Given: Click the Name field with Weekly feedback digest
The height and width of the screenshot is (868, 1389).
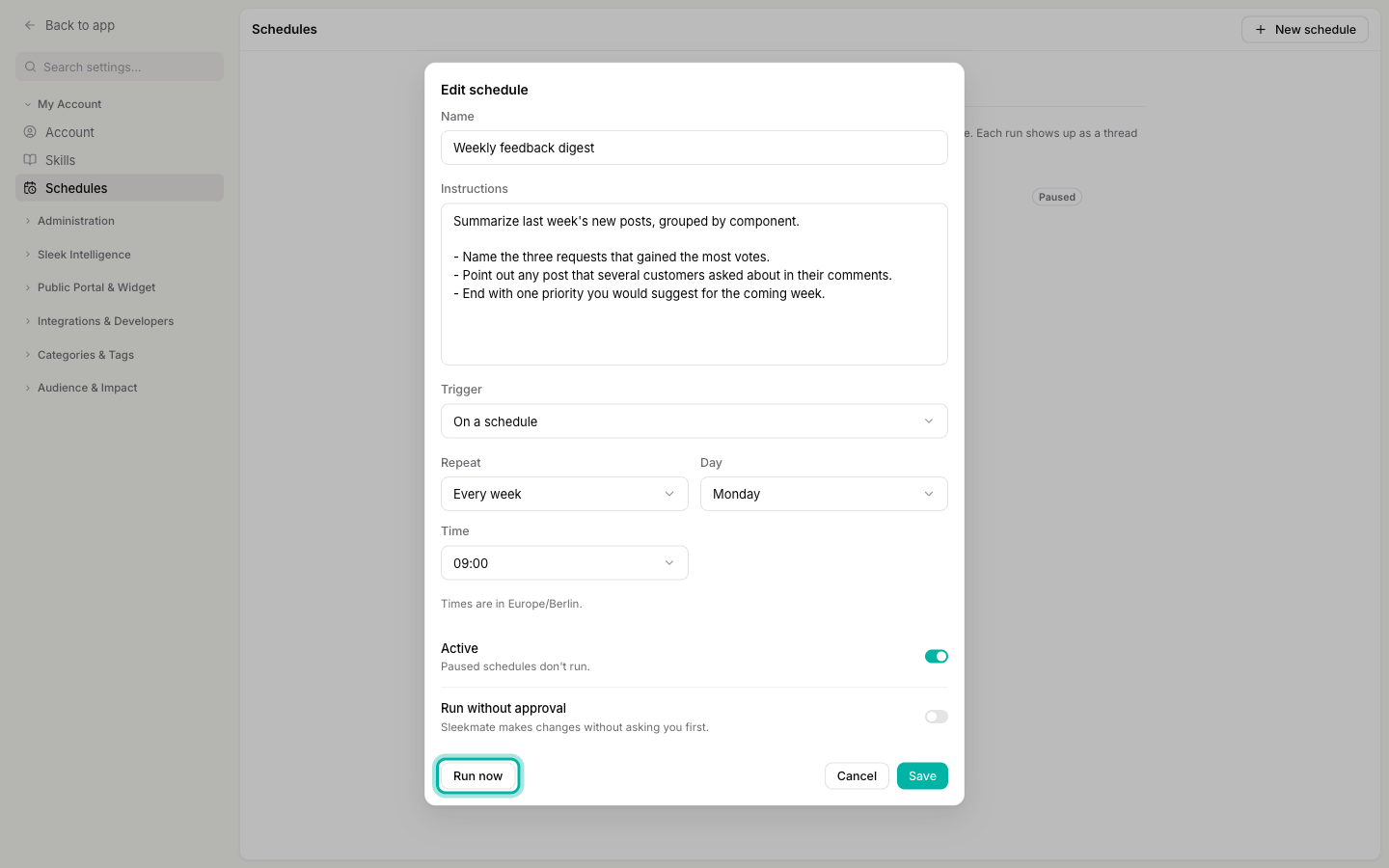Looking at the screenshot, I should [x=694, y=148].
